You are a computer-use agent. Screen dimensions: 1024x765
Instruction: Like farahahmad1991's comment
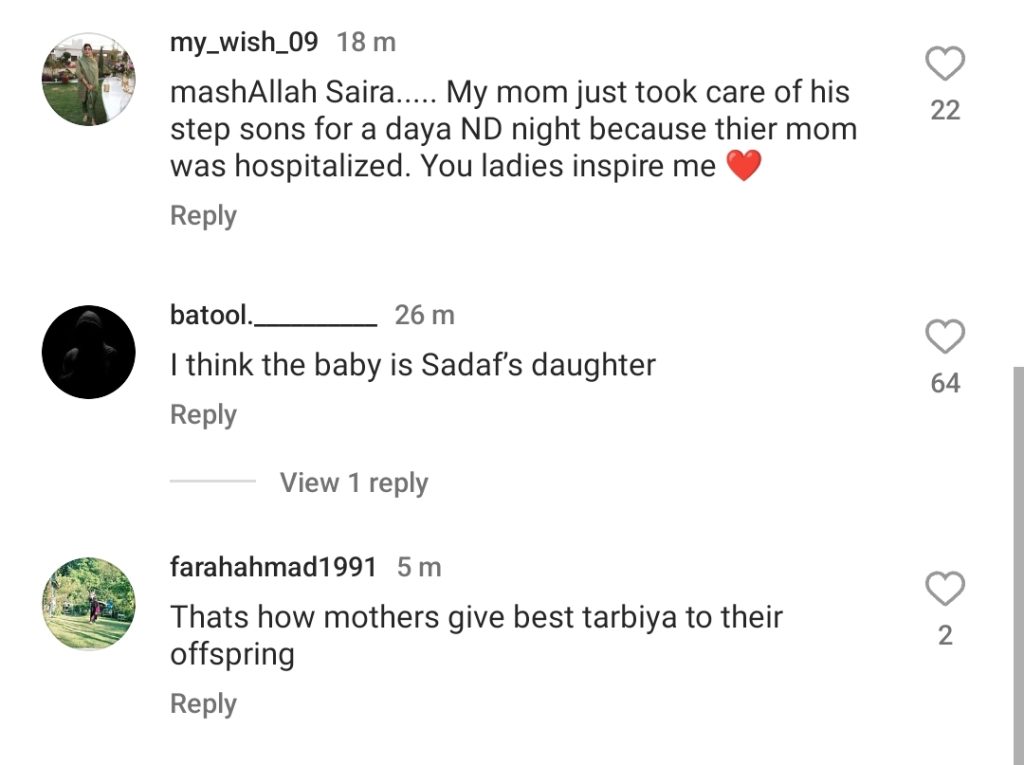945,589
